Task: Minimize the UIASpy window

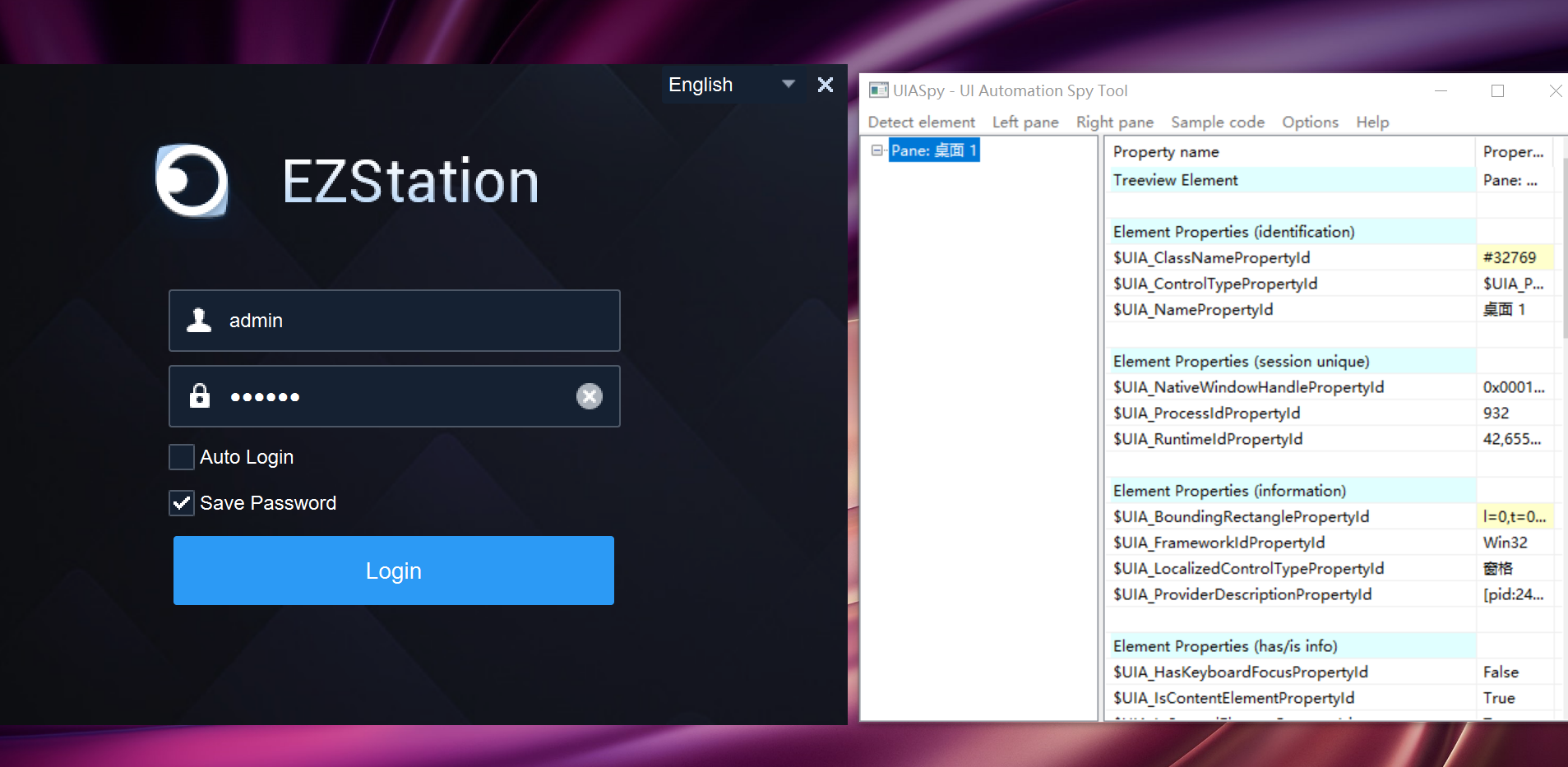Action: click(x=1441, y=90)
